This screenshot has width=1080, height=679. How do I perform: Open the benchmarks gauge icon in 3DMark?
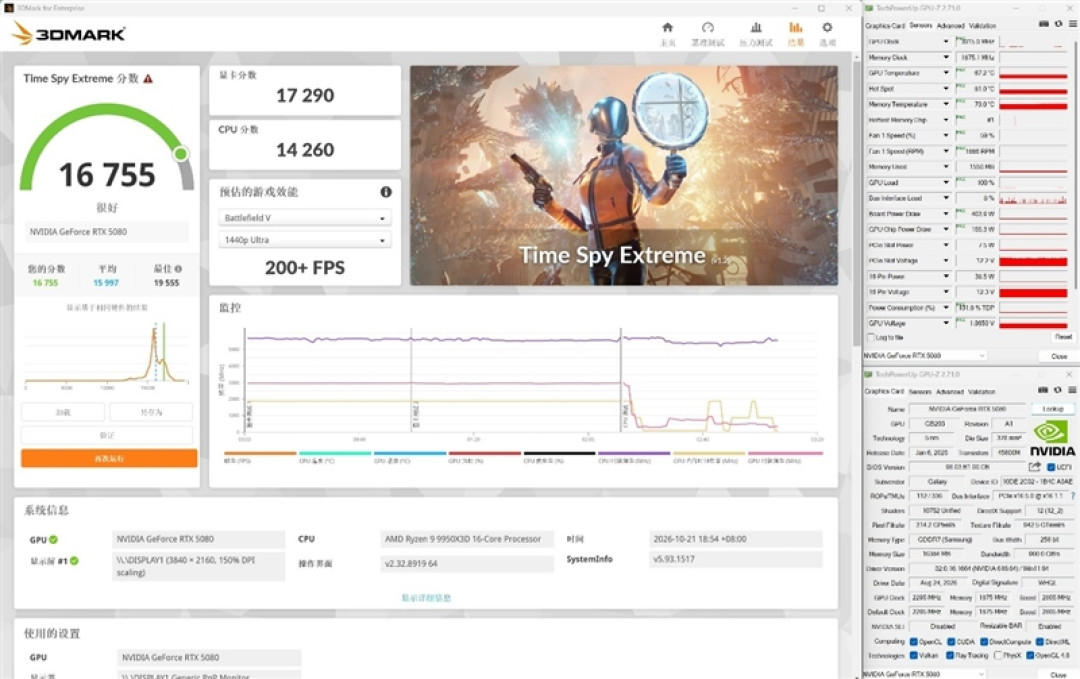(707, 28)
